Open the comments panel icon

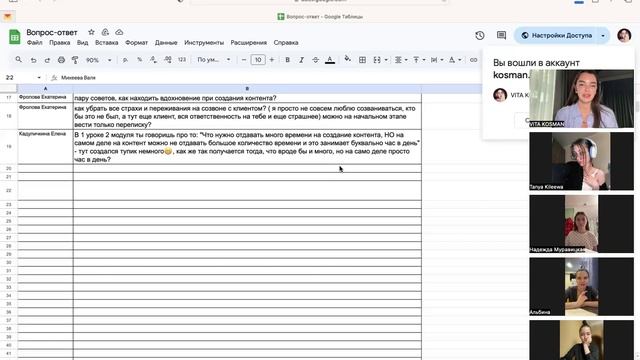click(501, 36)
